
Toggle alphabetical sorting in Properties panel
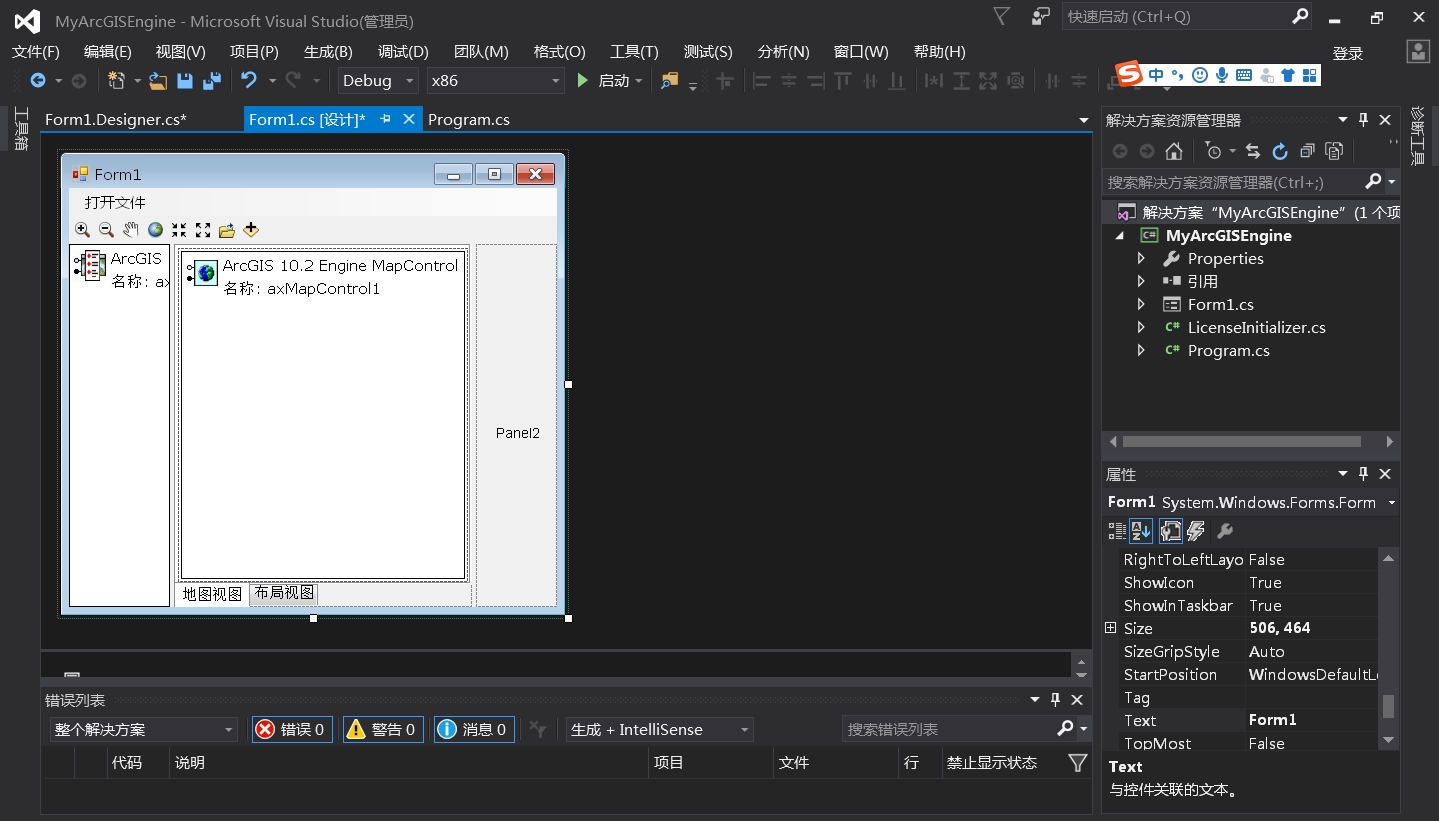1141,531
